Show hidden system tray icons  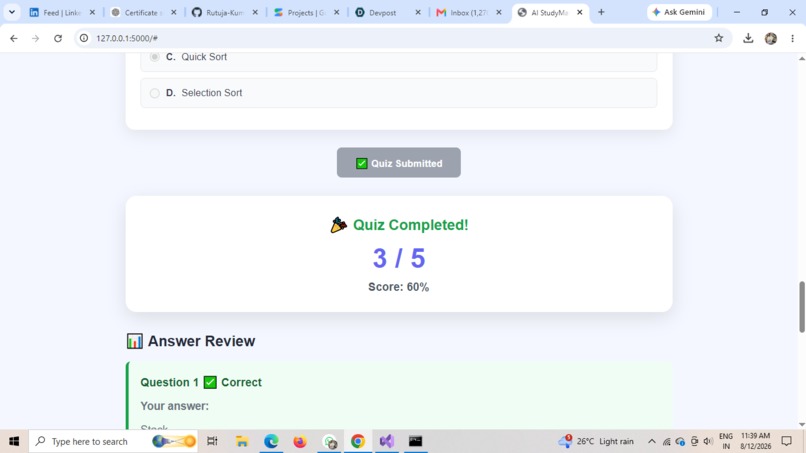[x=651, y=441]
